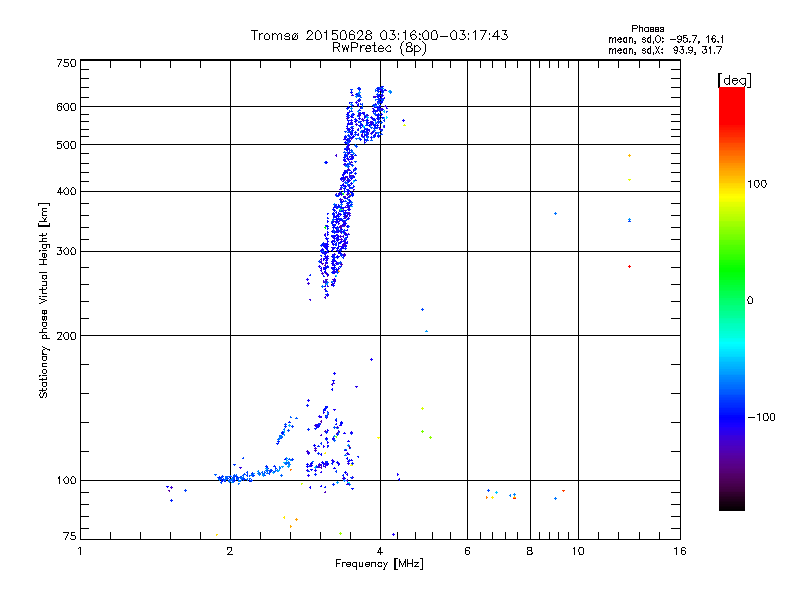Click the colorbar label '0'
Screen dimensions: 800x600
coord(749,301)
